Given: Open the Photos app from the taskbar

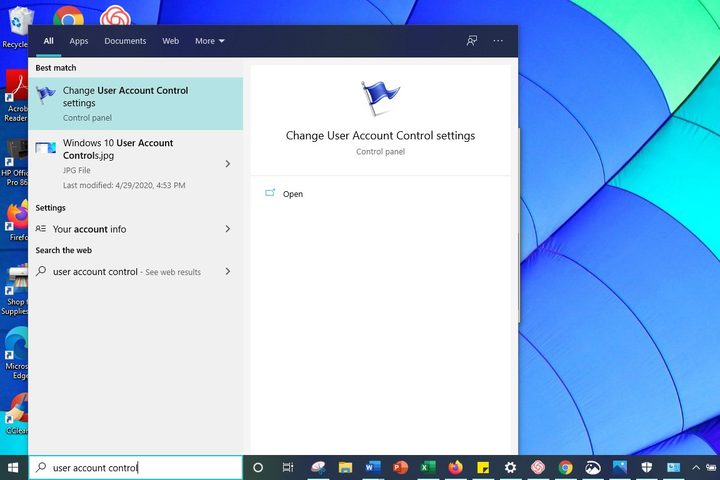Looking at the screenshot, I should (620, 468).
